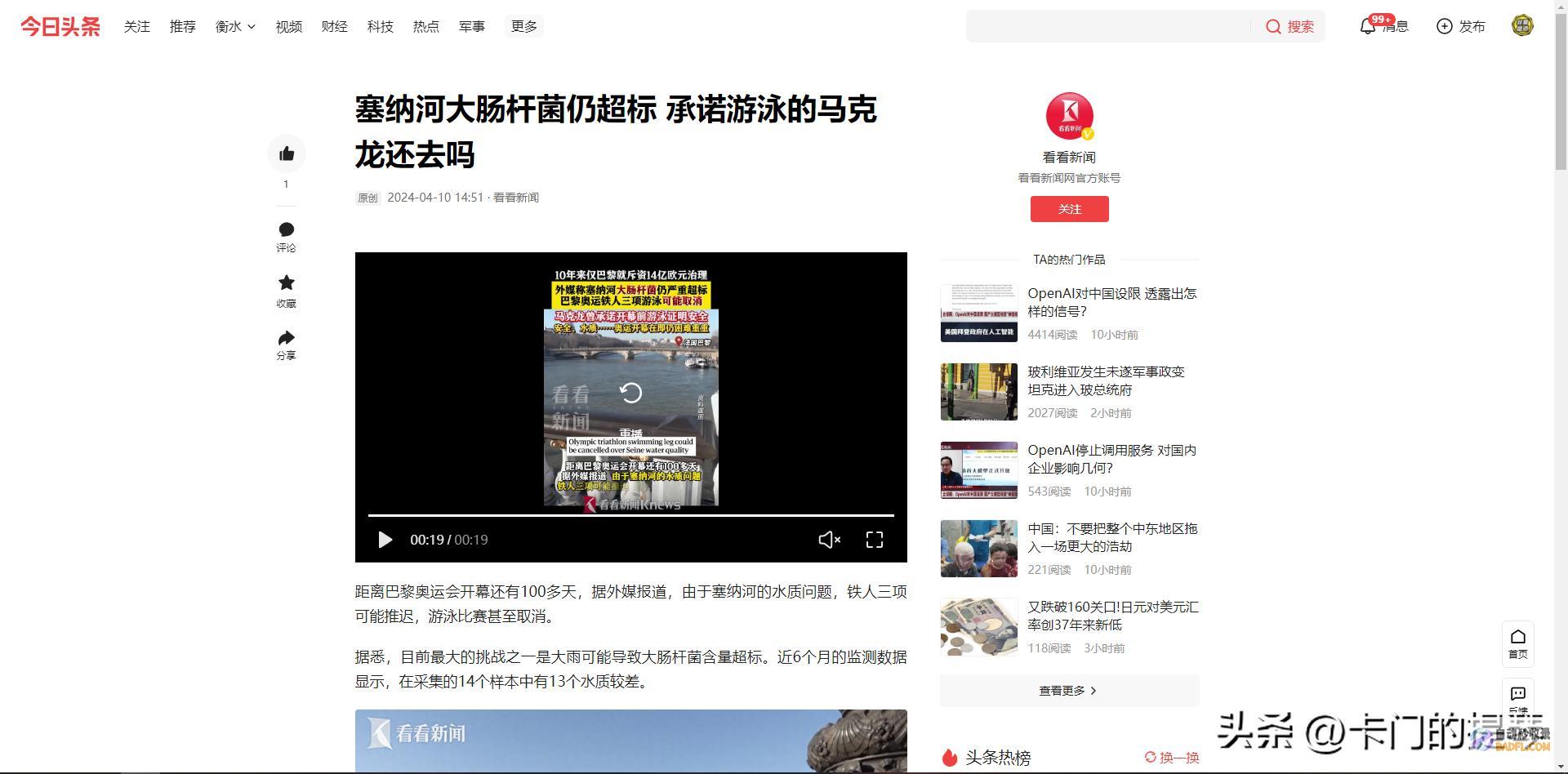Screen dimensions: 1568x774
Task: Click the 今日头条 logo
Action: click(60, 26)
